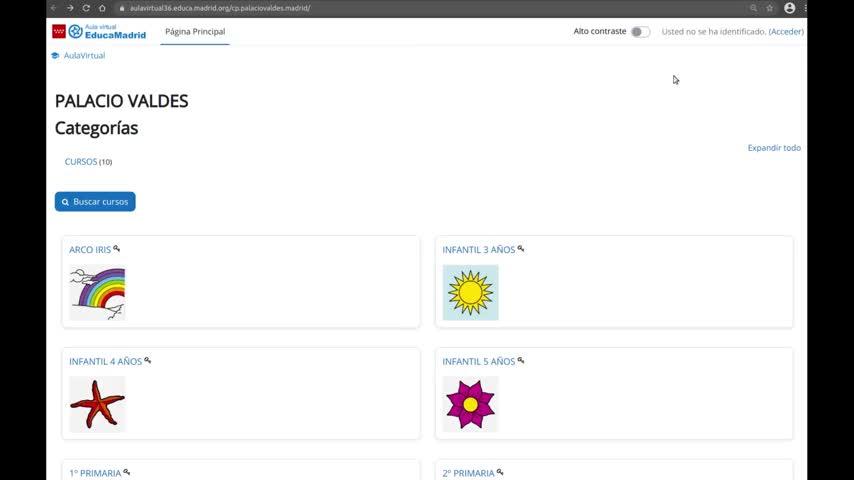Open the AulaVirtual breadcrumb link
The image size is (854, 480).
(84, 56)
